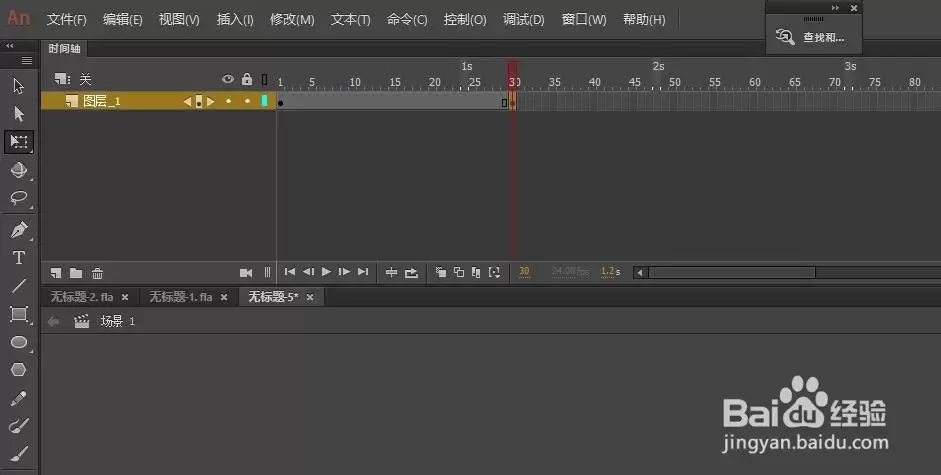Screen dimensions: 941x475
Task: Step forward one frame
Action: 344,272
